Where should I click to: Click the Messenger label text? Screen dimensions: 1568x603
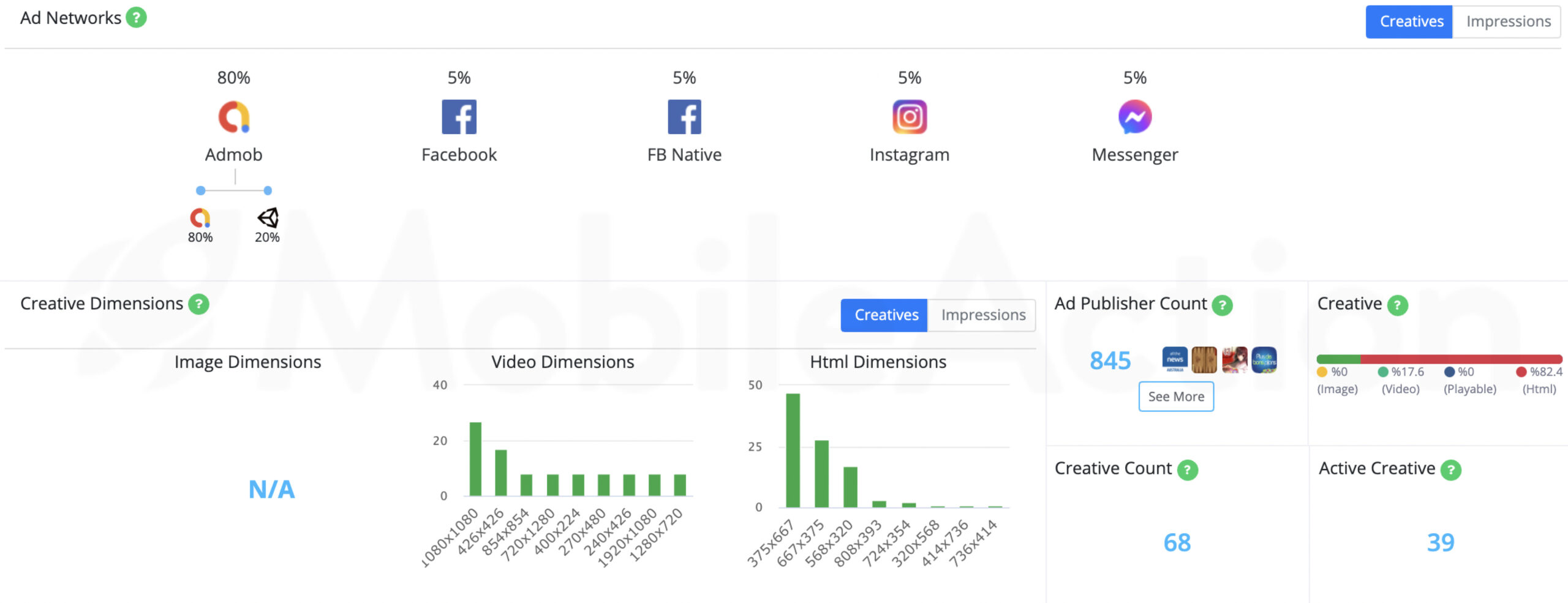1135,155
